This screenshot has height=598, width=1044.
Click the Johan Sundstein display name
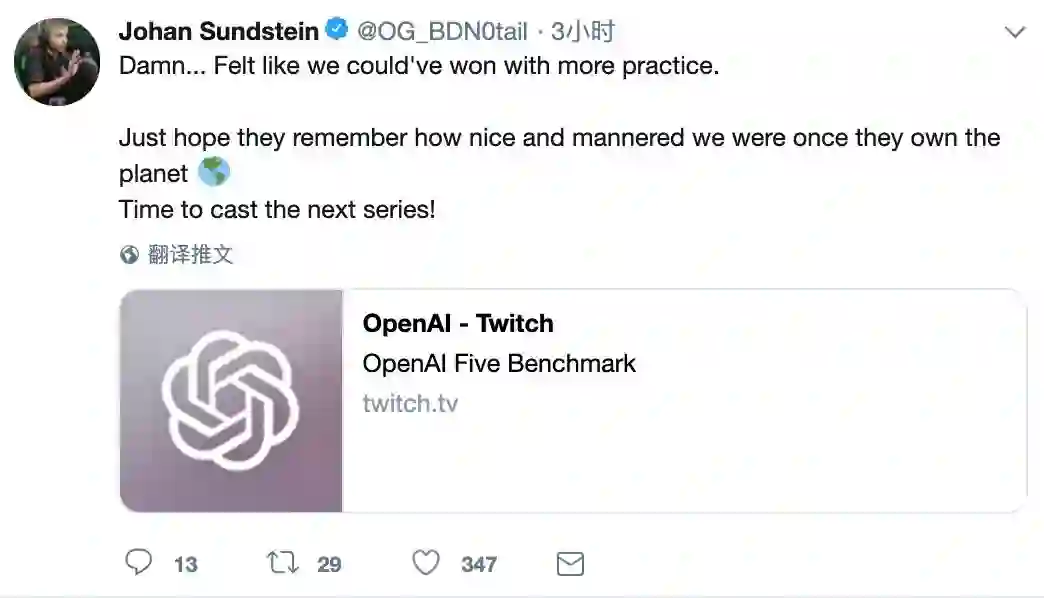[x=218, y=32]
